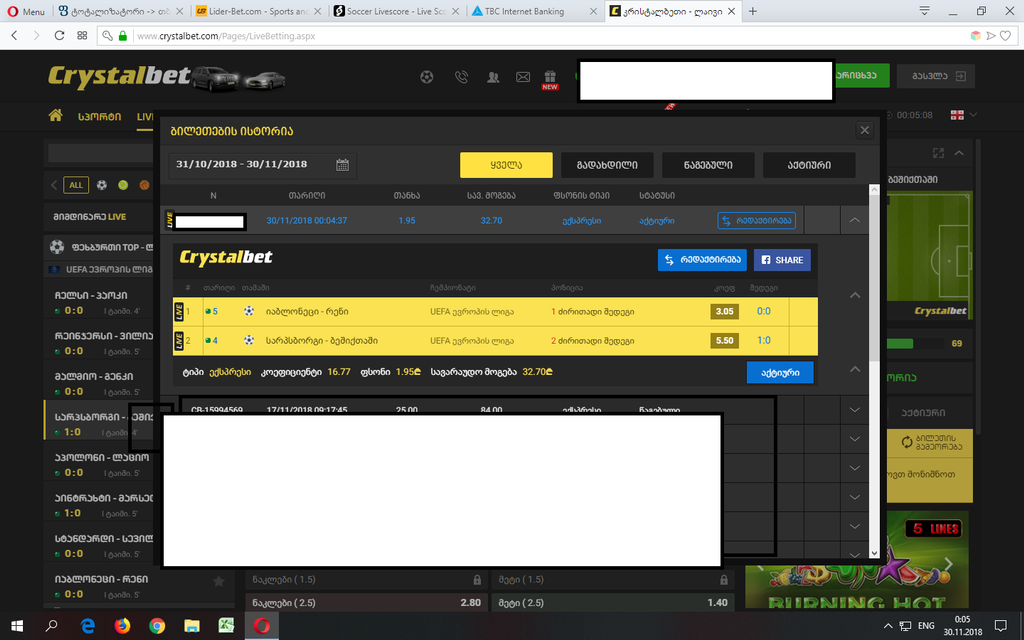Viewport: 1024px width, 640px height.
Task: Click the blue რედაქტირება button in ticket details
Action: [x=702, y=260]
